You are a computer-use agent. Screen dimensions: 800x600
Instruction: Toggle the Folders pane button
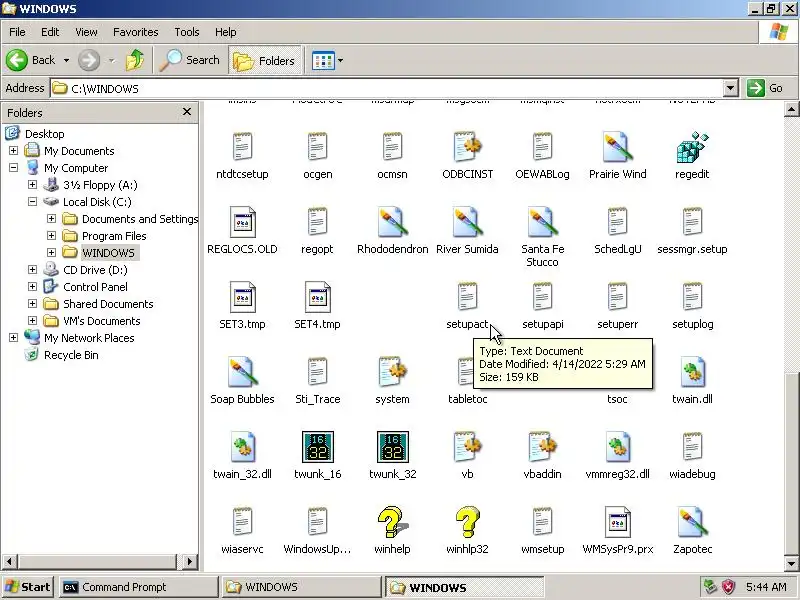(264, 61)
